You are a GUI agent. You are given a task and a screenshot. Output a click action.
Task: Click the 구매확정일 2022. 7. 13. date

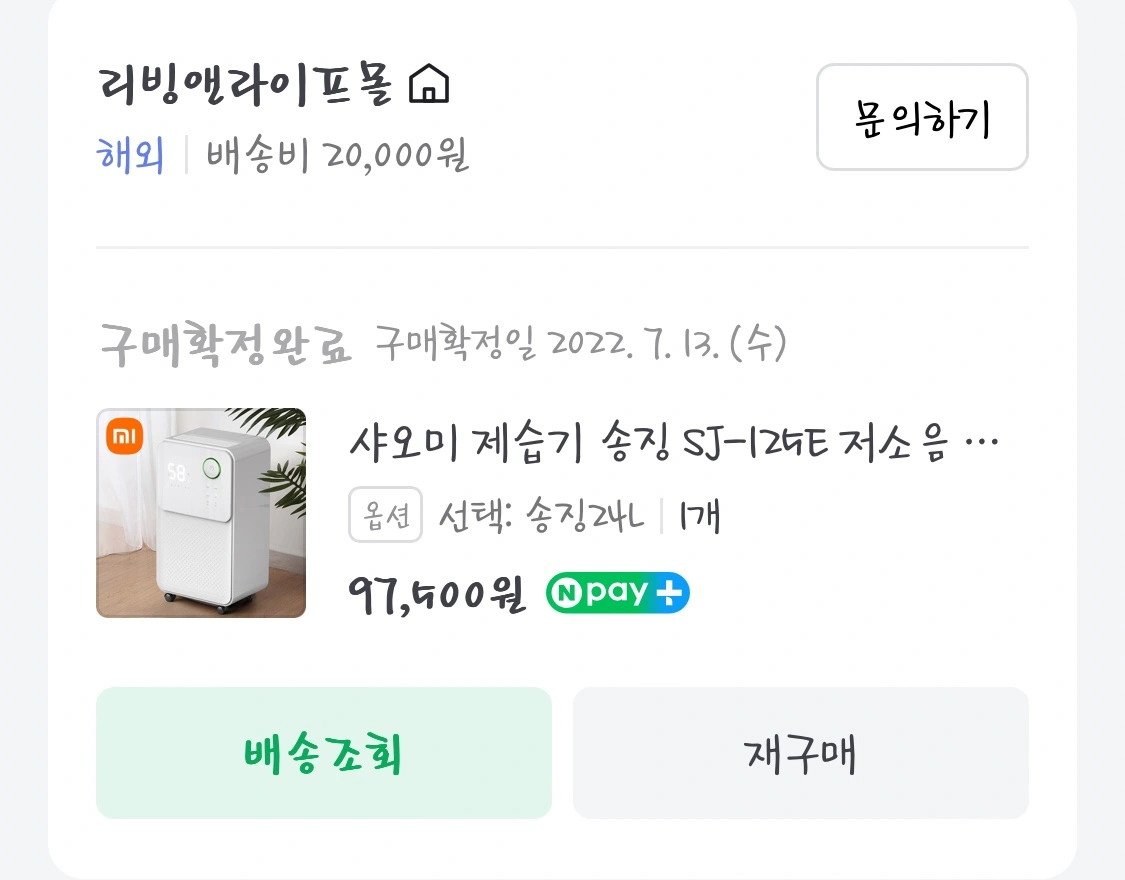[581, 345]
